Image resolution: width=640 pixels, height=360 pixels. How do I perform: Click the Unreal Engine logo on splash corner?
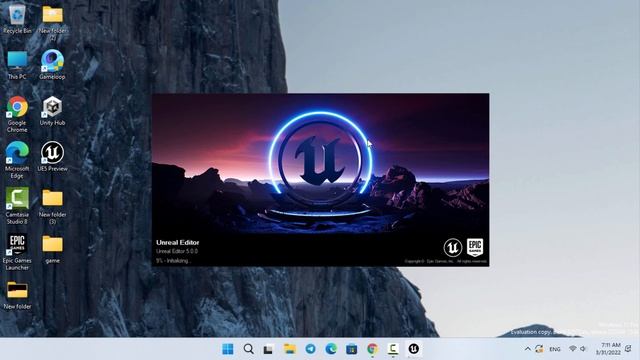tap(453, 247)
